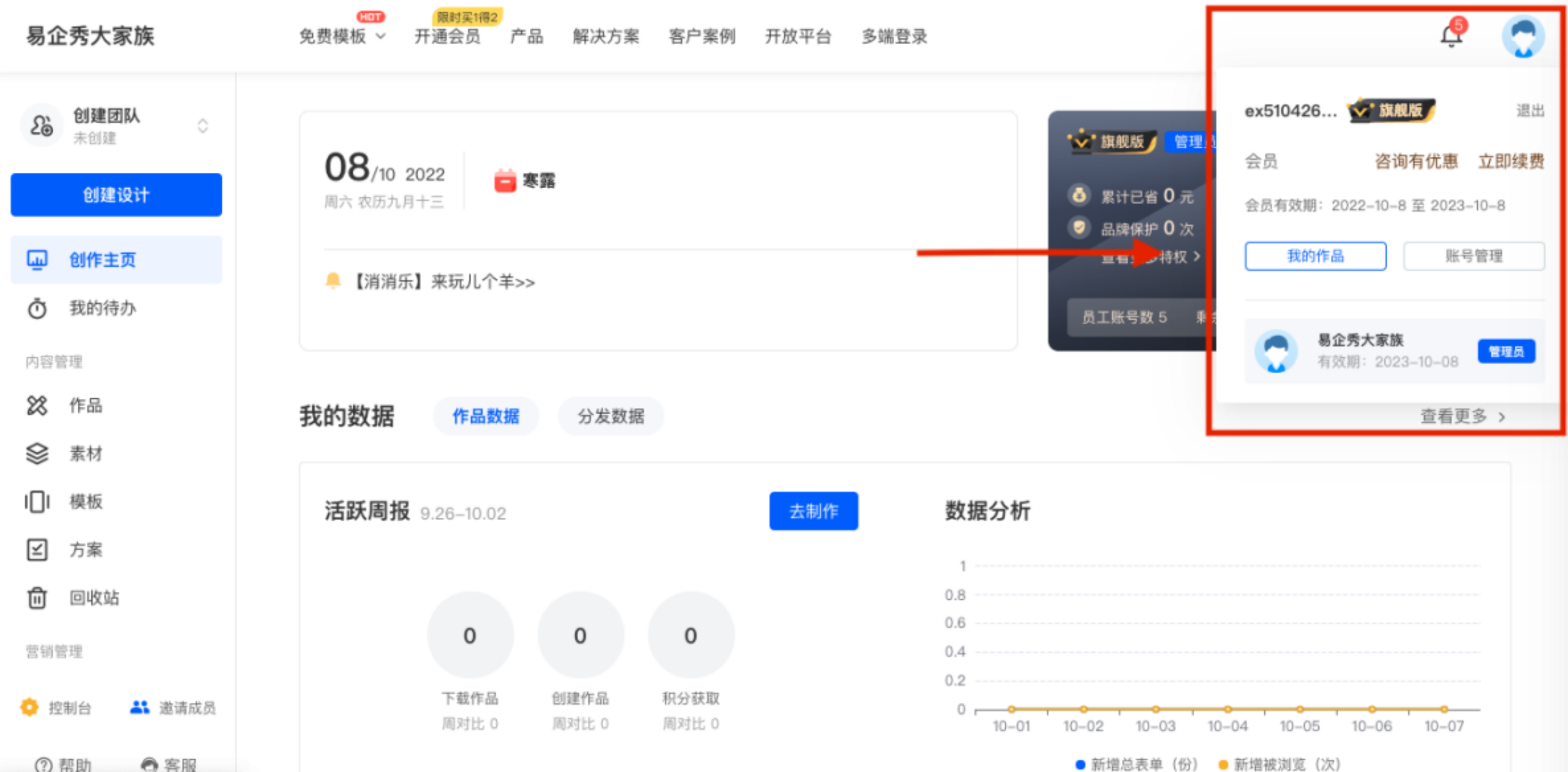Click the 账号管理 button
Image resolution: width=1568 pixels, height=772 pixels.
(1474, 256)
